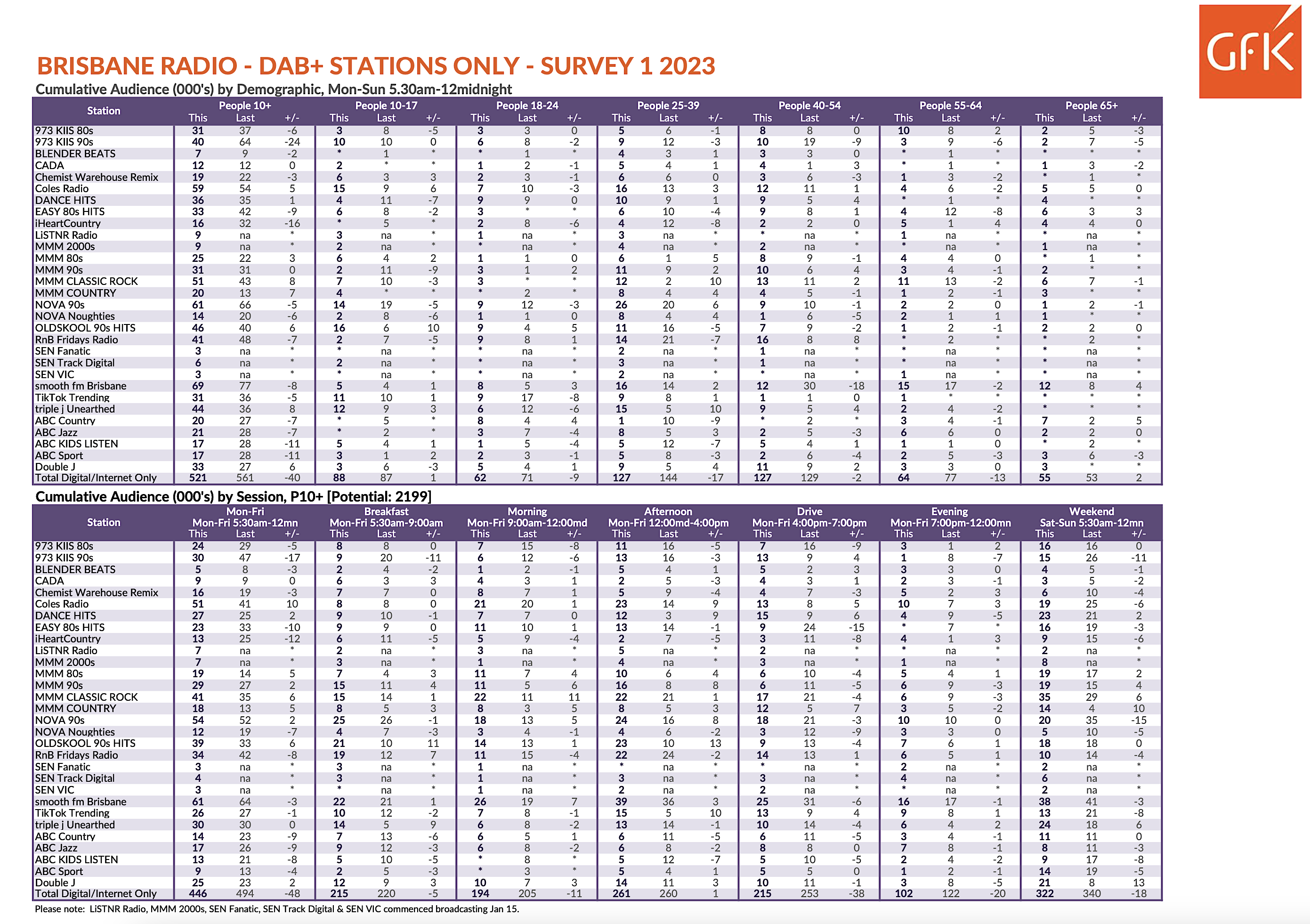Click the 322 Weekend total value
Viewport: 1310px width, 924px height.
point(1045,894)
